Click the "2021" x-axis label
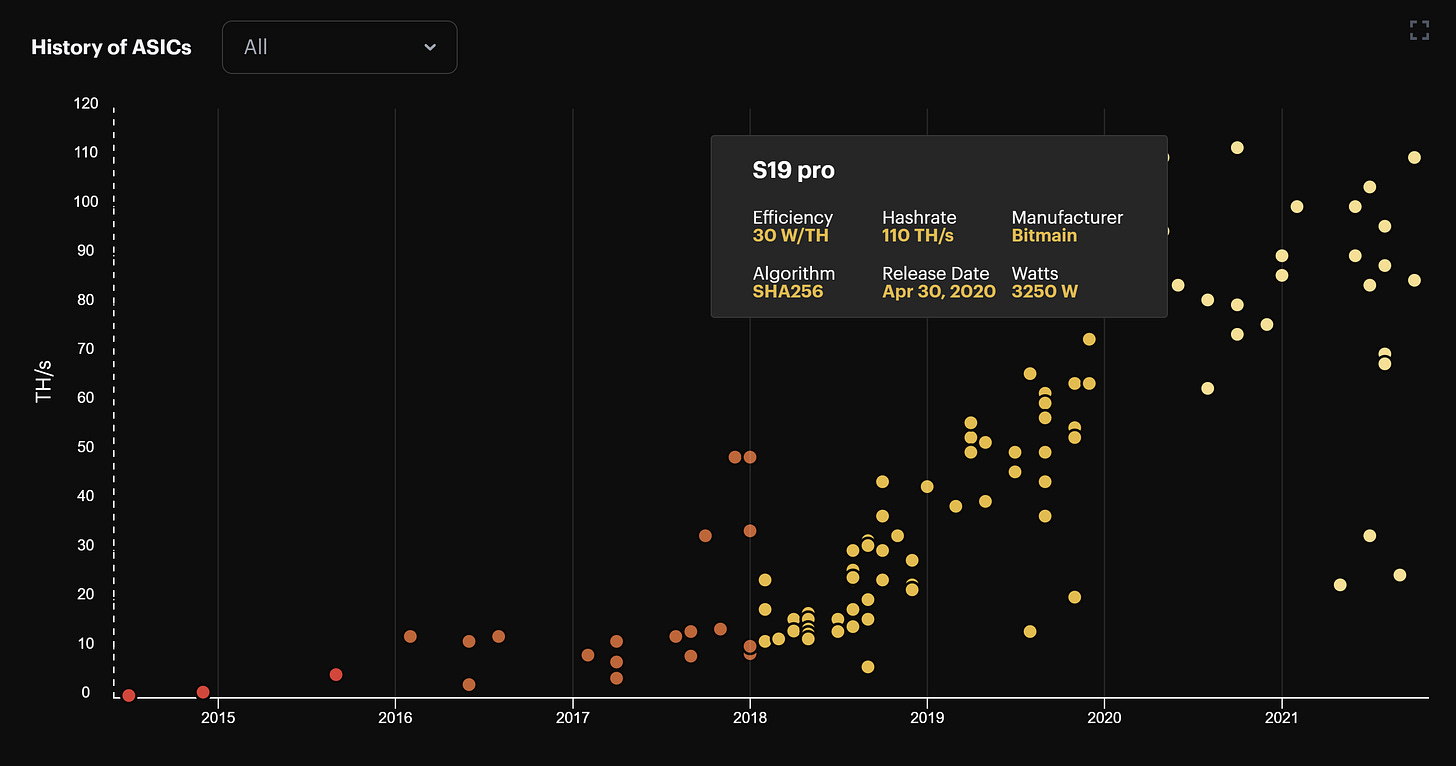The image size is (1456, 766). pyautogui.click(x=1281, y=718)
